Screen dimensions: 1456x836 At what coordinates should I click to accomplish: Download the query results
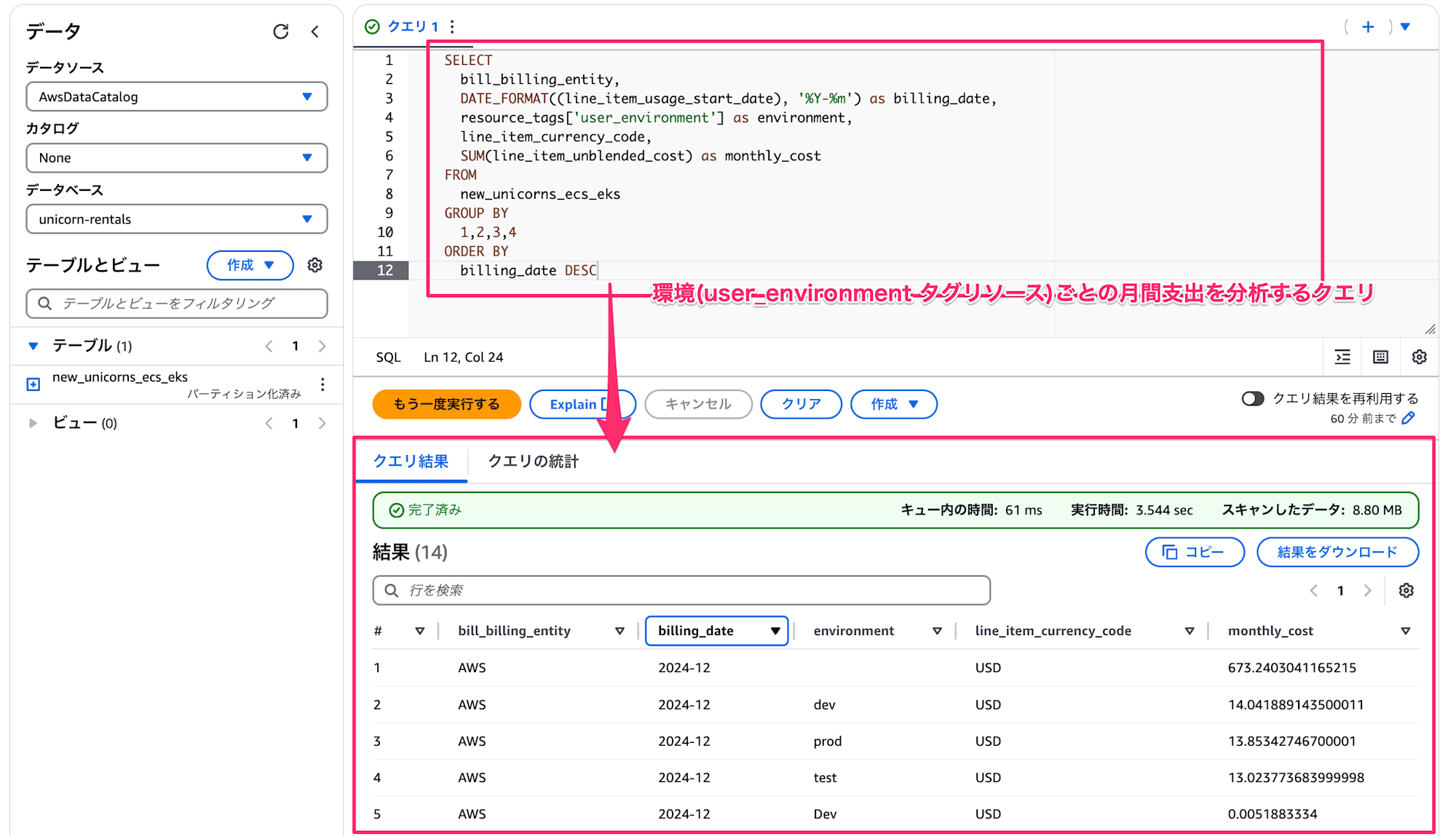pyautogui.click(x=1337, y=552)
